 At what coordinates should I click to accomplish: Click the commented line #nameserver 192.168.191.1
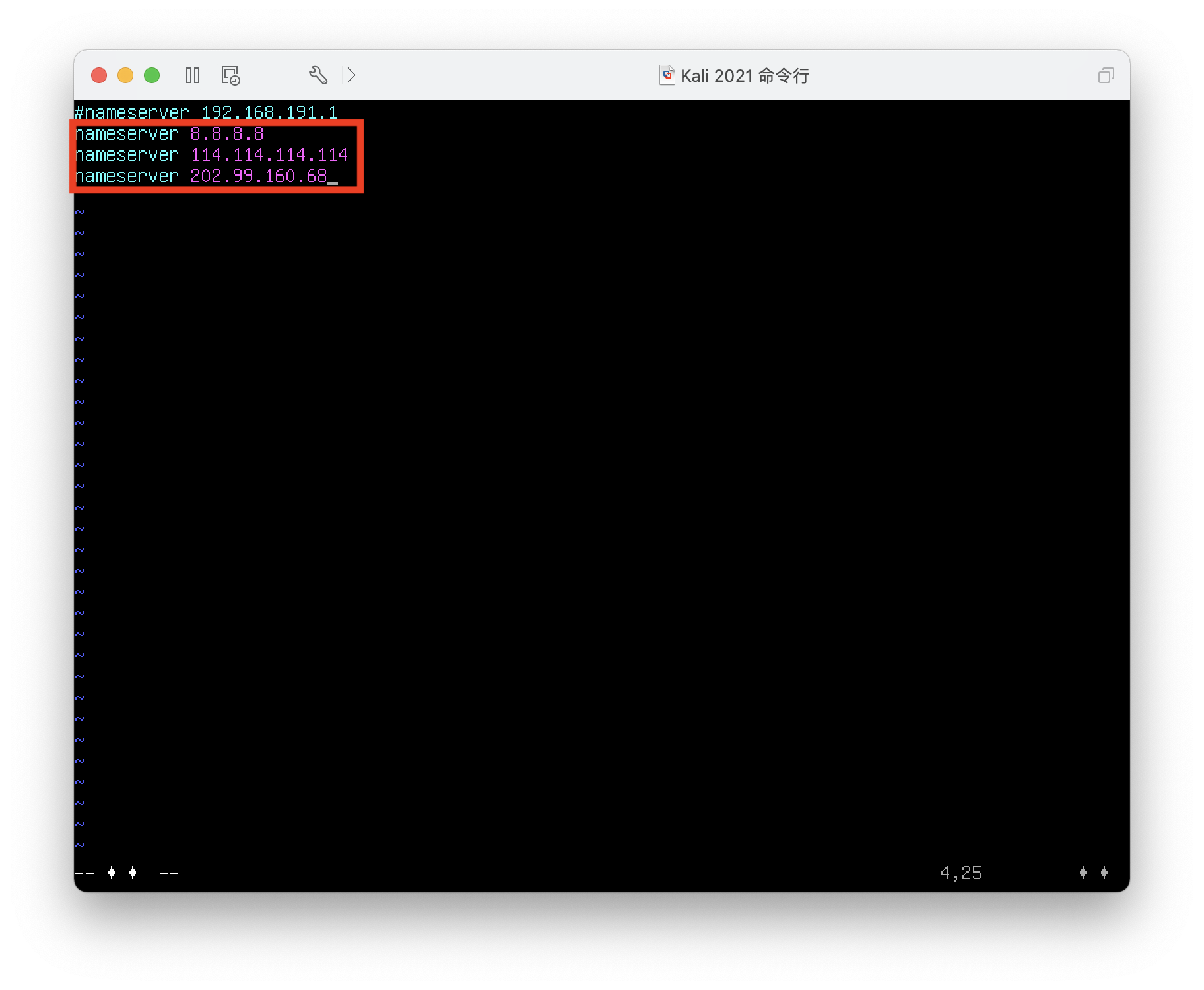click(x=206, y=112)
